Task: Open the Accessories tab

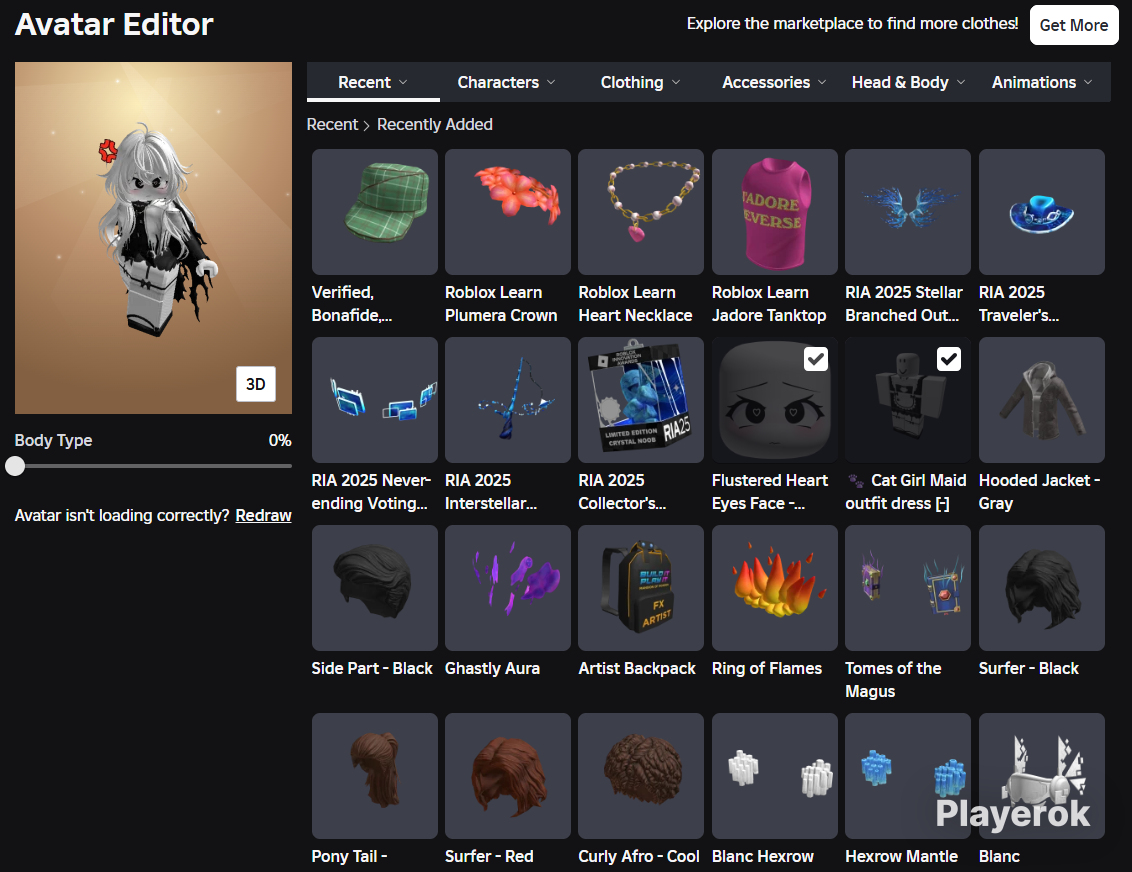Action: 774,82
